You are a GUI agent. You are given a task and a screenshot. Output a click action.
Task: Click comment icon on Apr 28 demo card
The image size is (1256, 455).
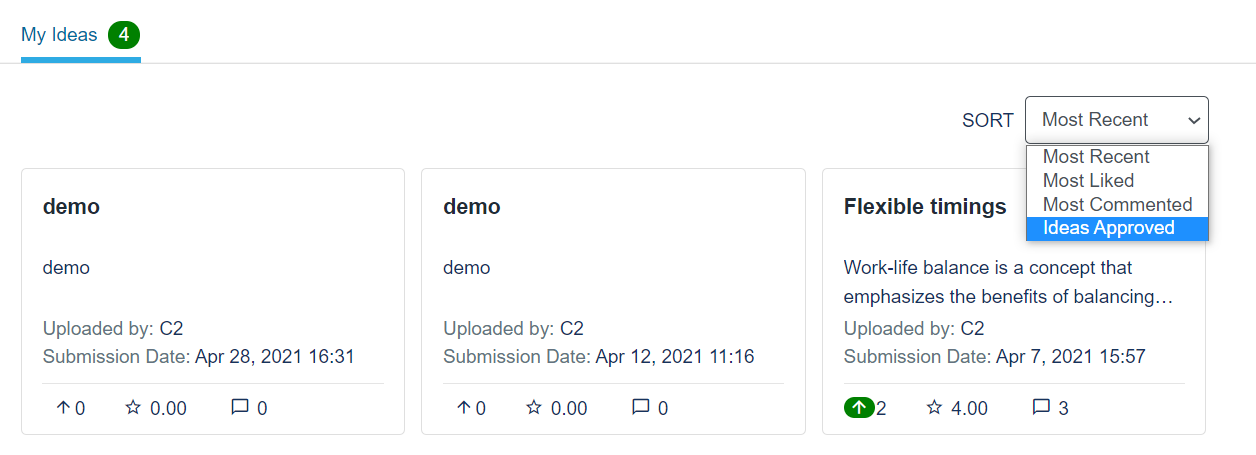tap(240, 408)
